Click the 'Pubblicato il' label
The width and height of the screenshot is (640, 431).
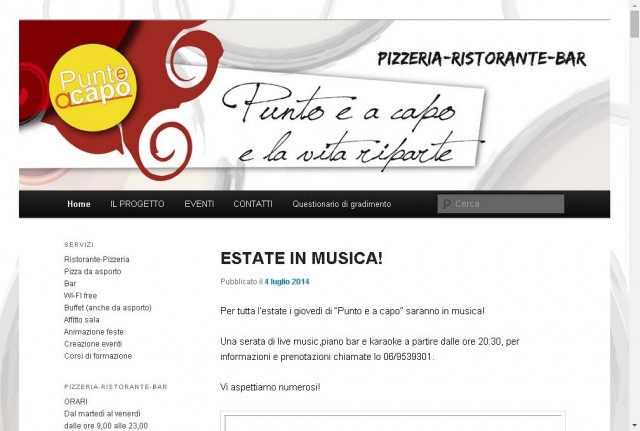[x=242, y=282]
